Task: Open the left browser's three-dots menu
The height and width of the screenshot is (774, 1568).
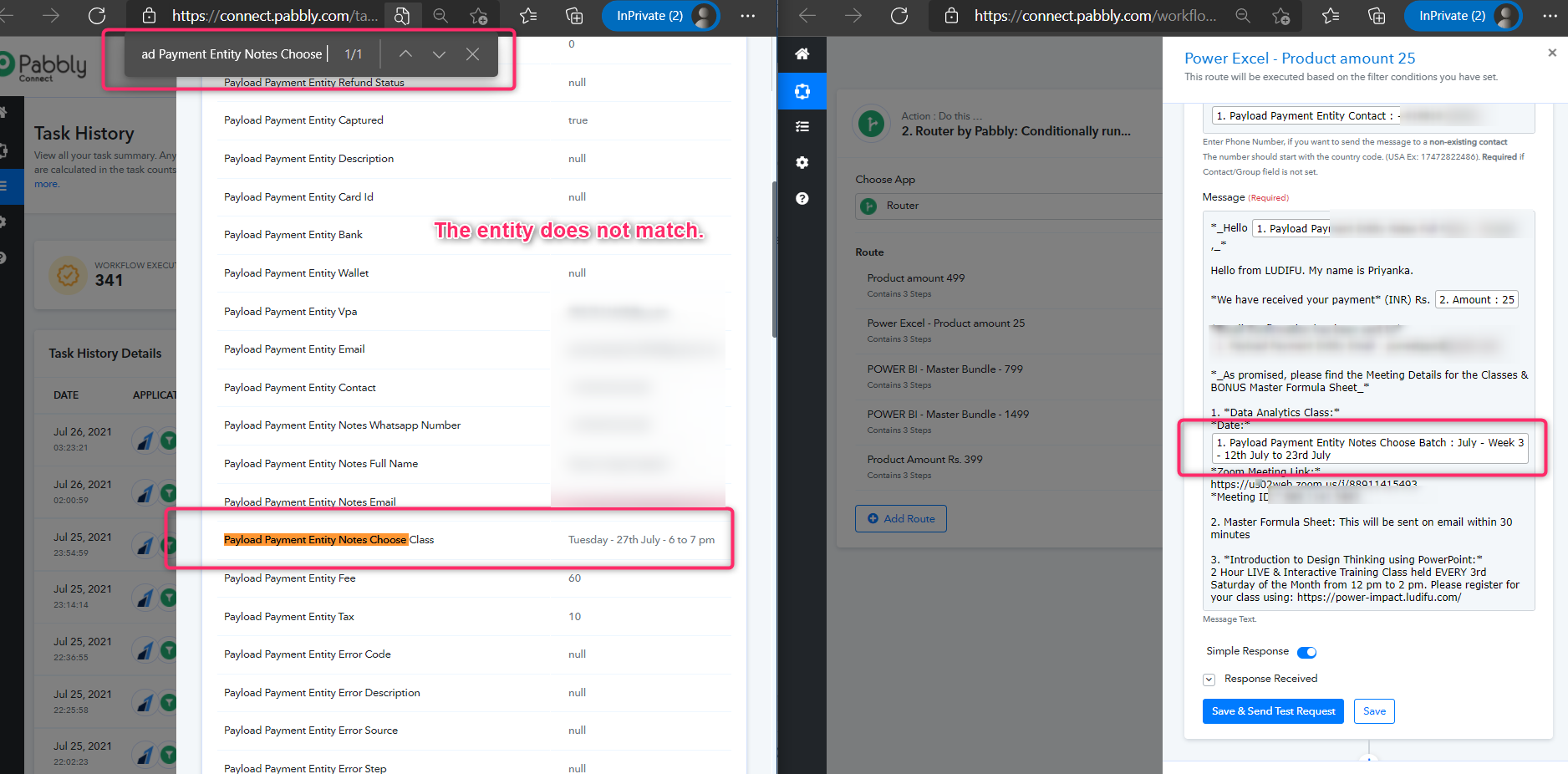Action: click(747, 16)
